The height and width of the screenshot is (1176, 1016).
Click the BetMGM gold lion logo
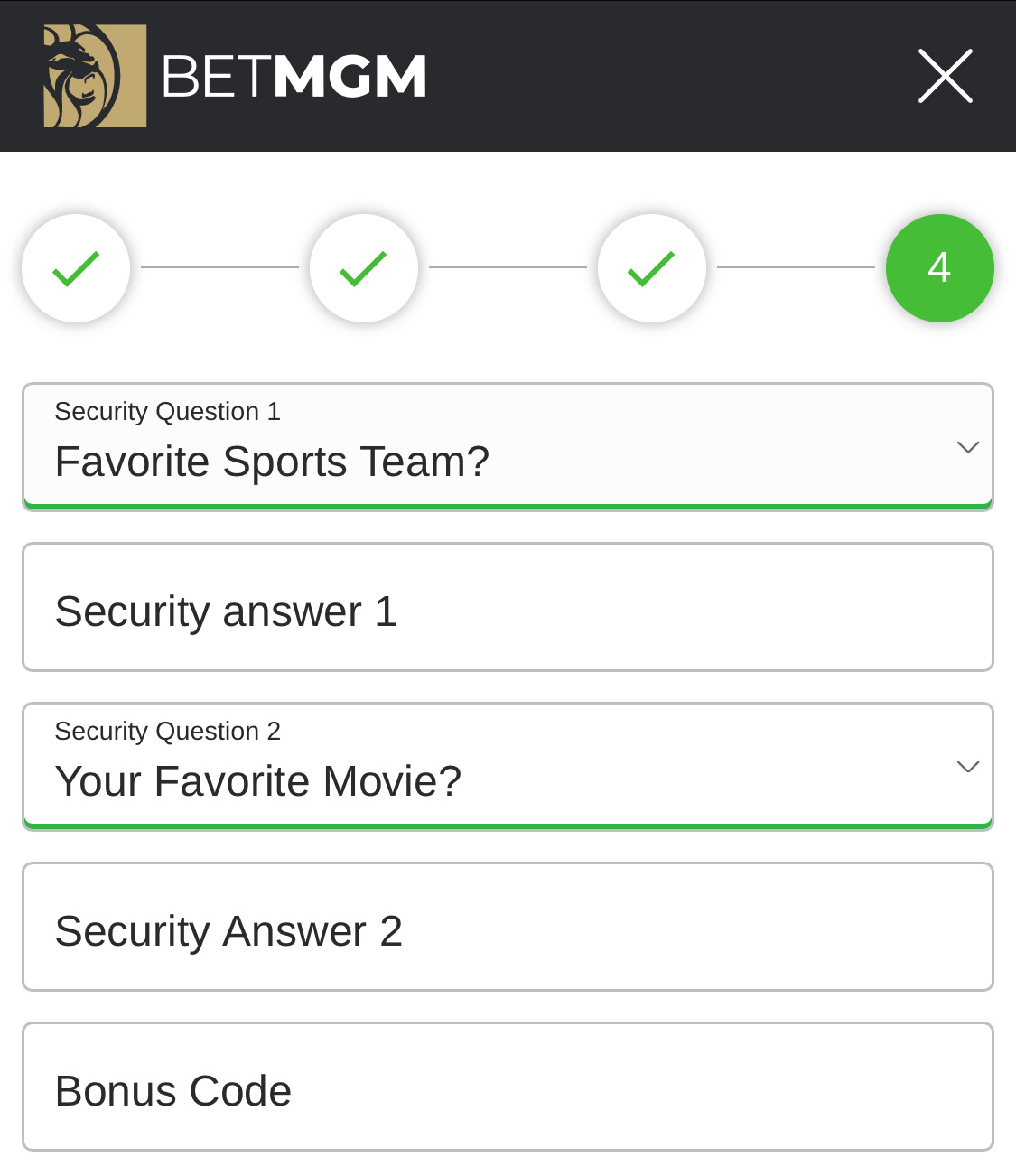(x=95, y=76)
